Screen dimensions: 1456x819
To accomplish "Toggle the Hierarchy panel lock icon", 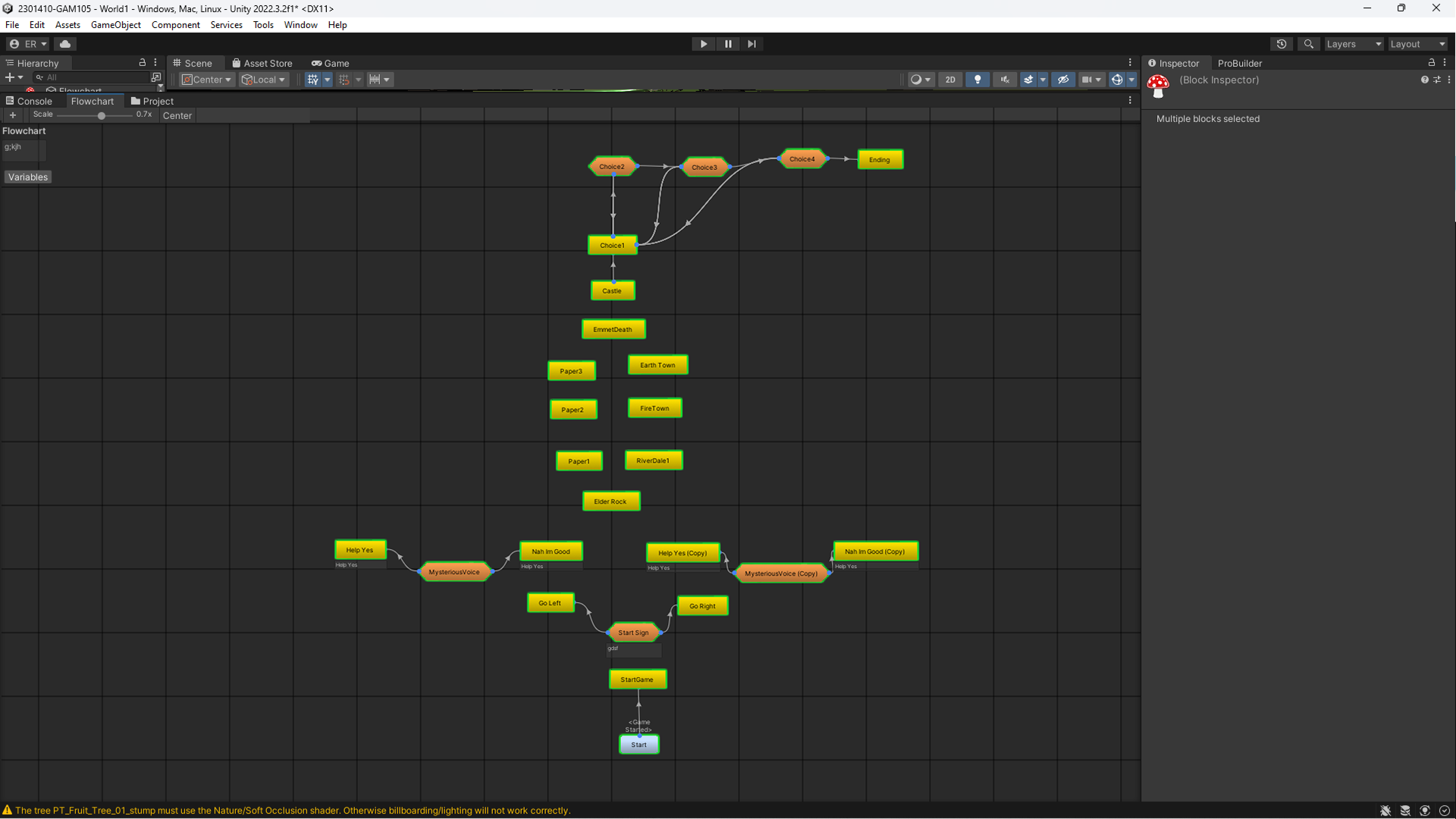I will [x=142, y=63].
